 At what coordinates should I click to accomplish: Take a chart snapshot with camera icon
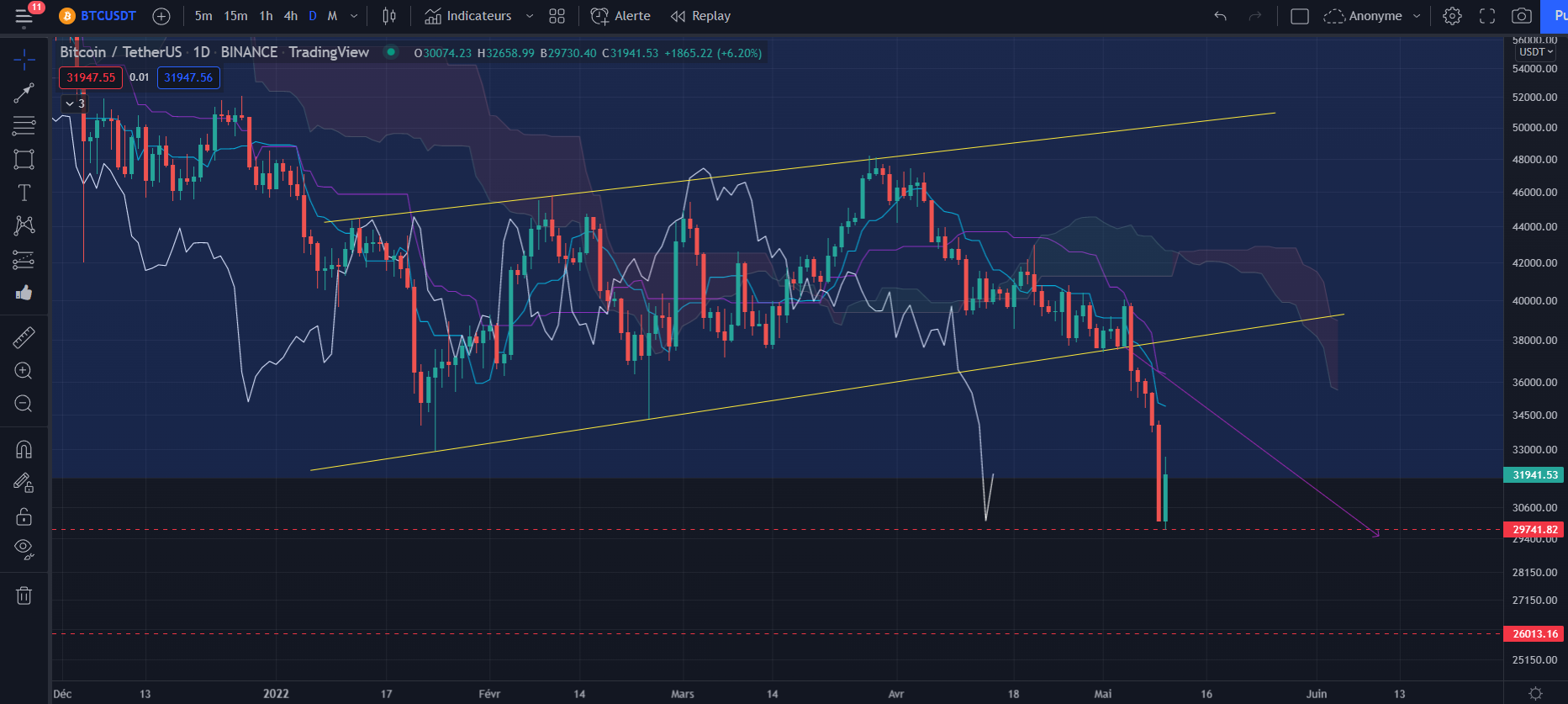[x=1521, y=16]
